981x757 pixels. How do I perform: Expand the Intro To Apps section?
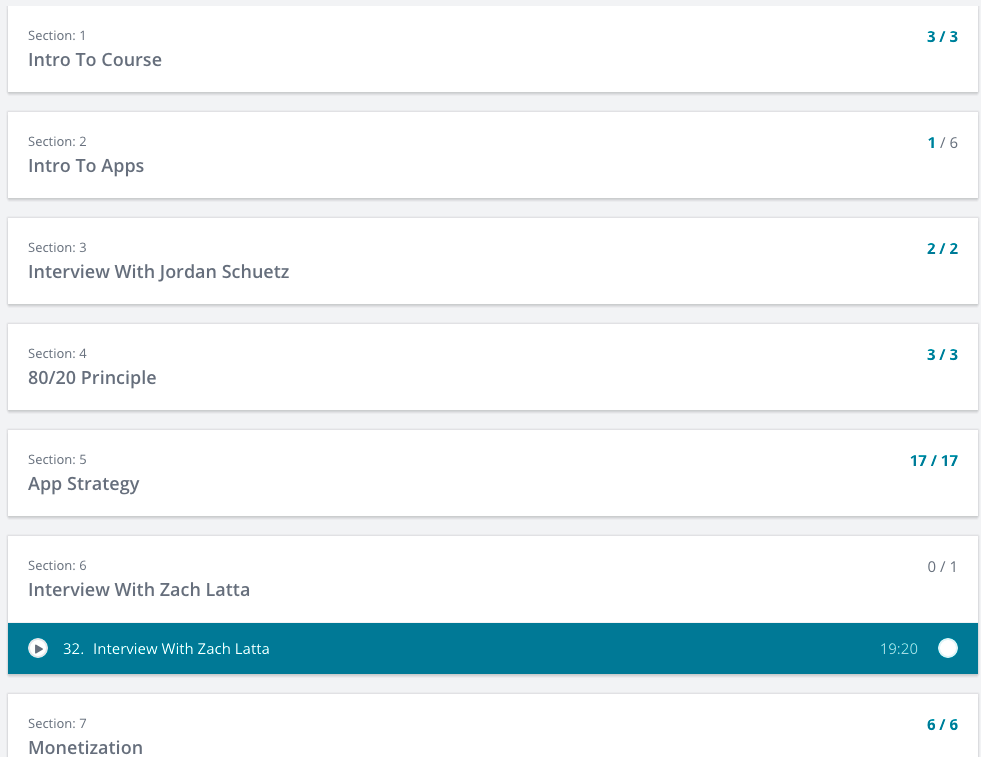click(86, 166)
